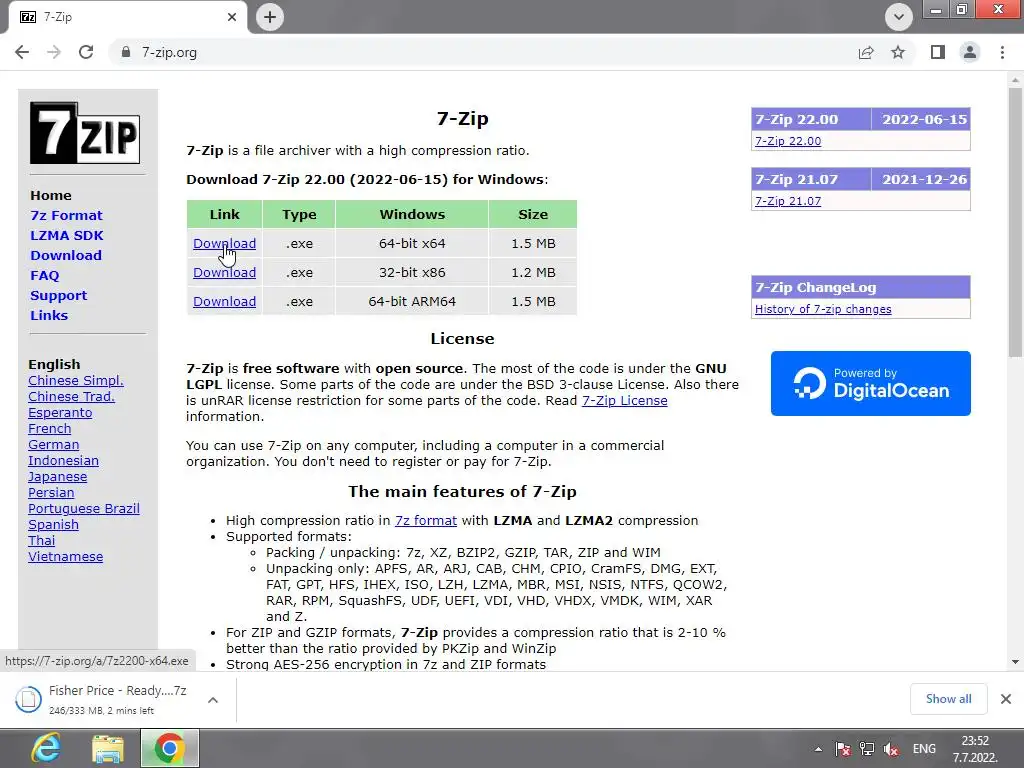Click the Powered by DigitalOcean banner

point(871,383)
